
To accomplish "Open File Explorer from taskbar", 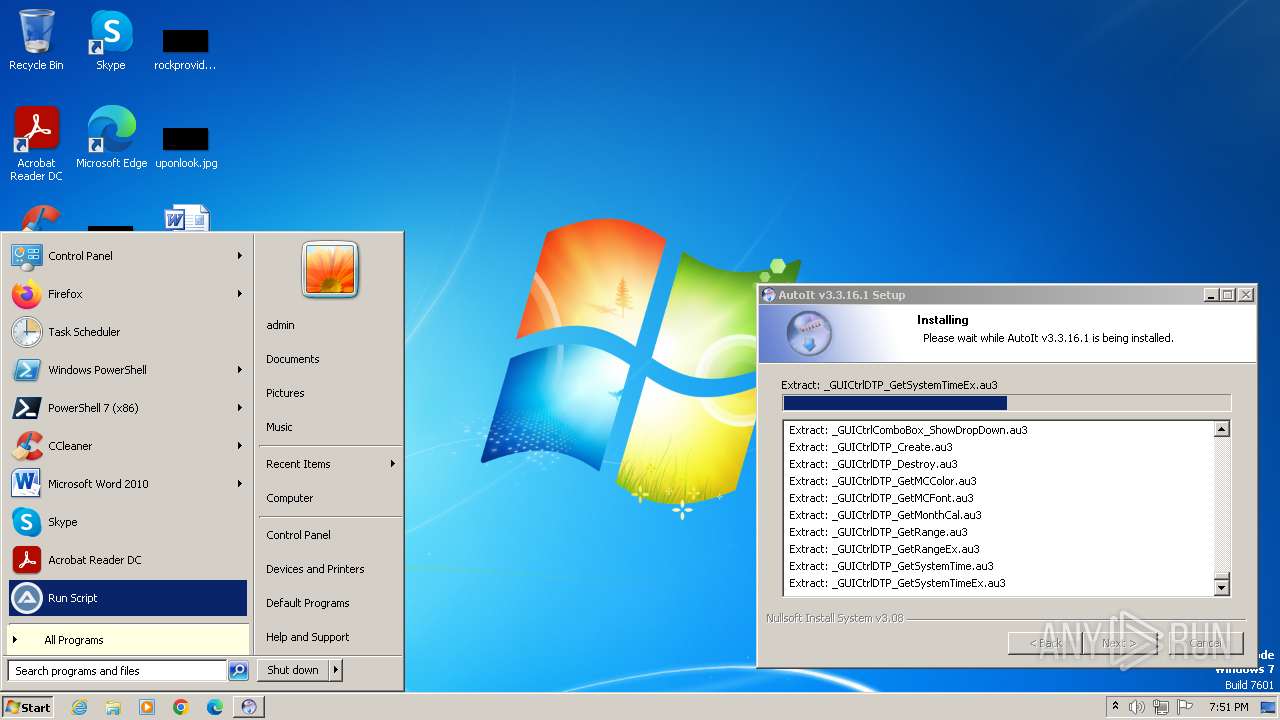I will click(113, 707).
